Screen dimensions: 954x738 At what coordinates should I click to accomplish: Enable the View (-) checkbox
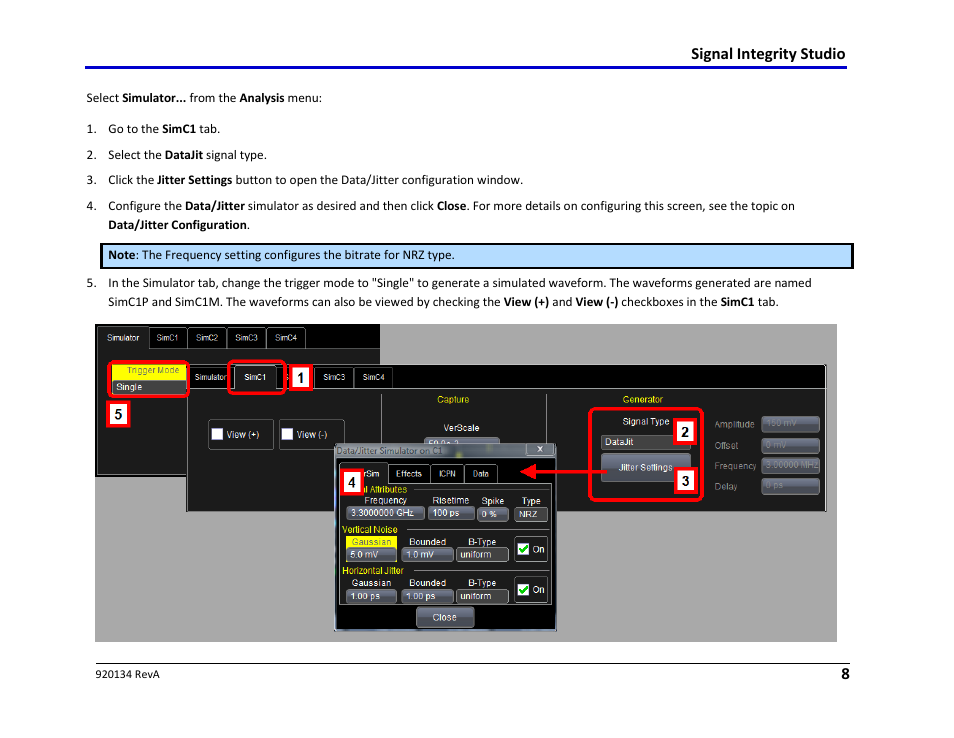click(287, 434)
